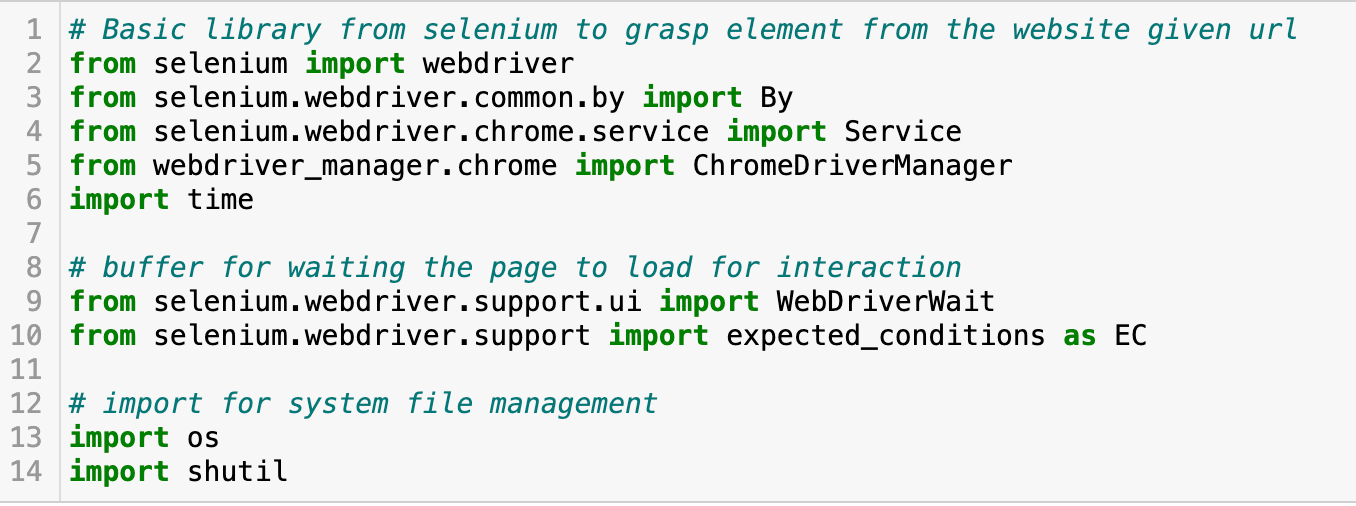
Task: Click empty line 7 in the code
Action: click(700, 234)
